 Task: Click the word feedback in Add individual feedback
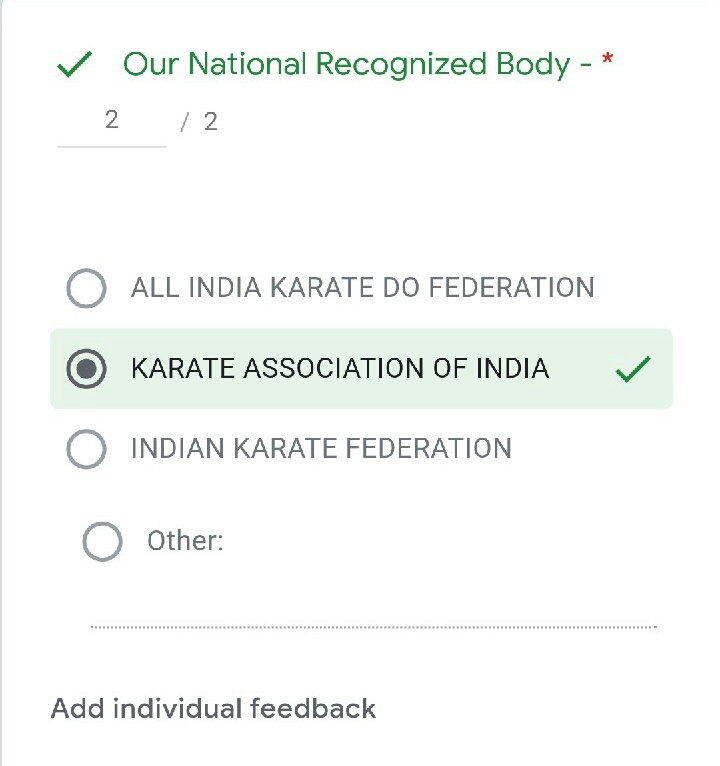(x=313, y=709)
